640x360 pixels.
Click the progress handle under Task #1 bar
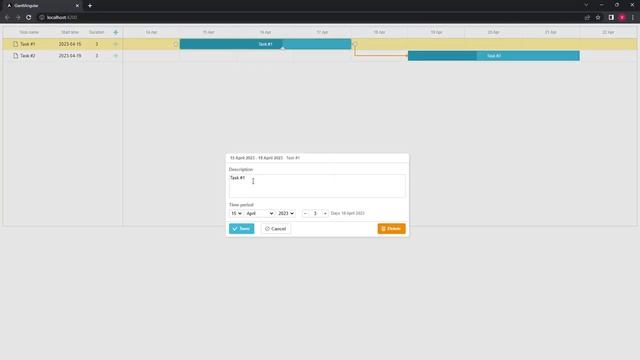(282, 48)
